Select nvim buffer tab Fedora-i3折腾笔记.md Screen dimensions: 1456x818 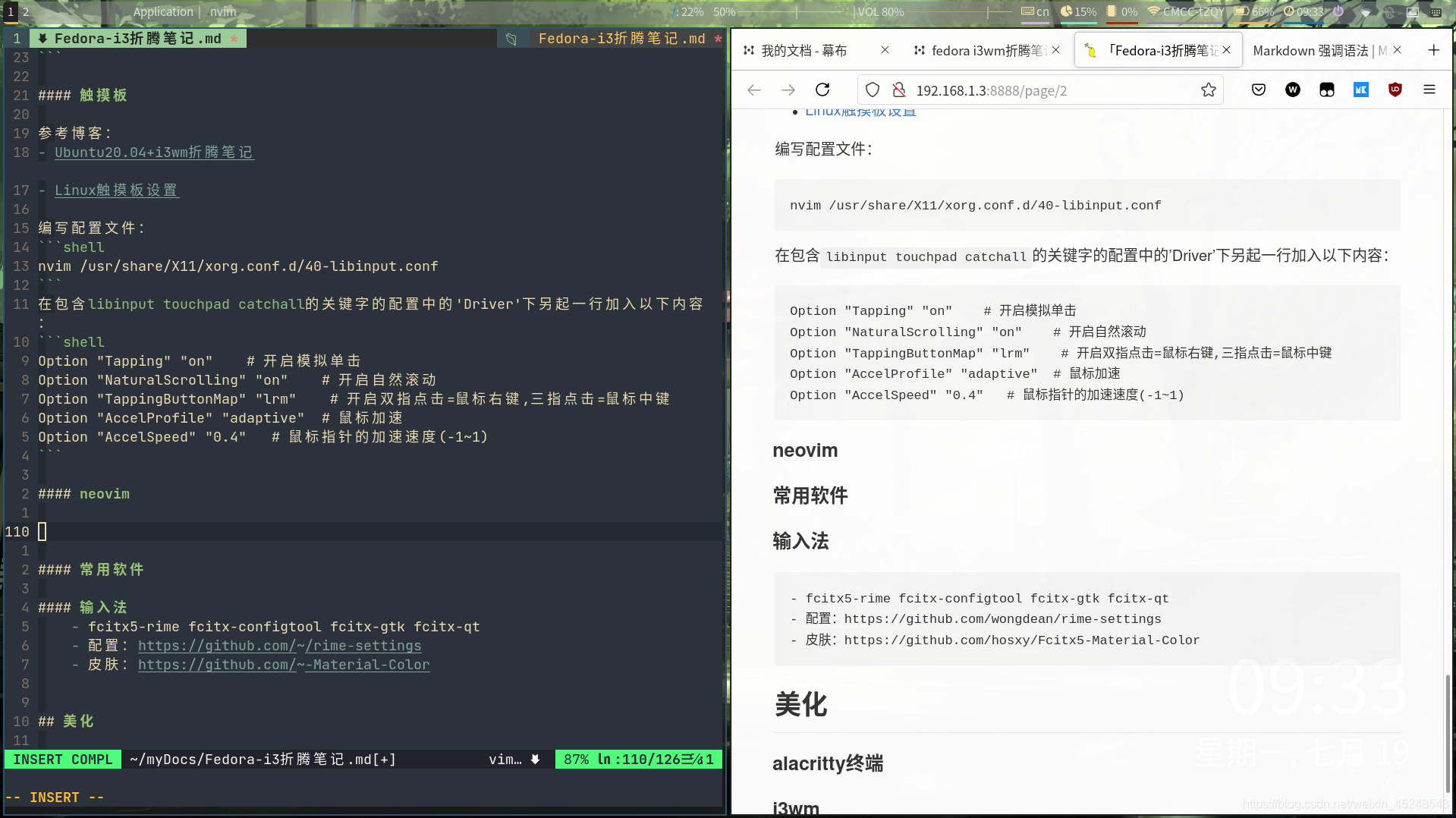click(138, 38)
